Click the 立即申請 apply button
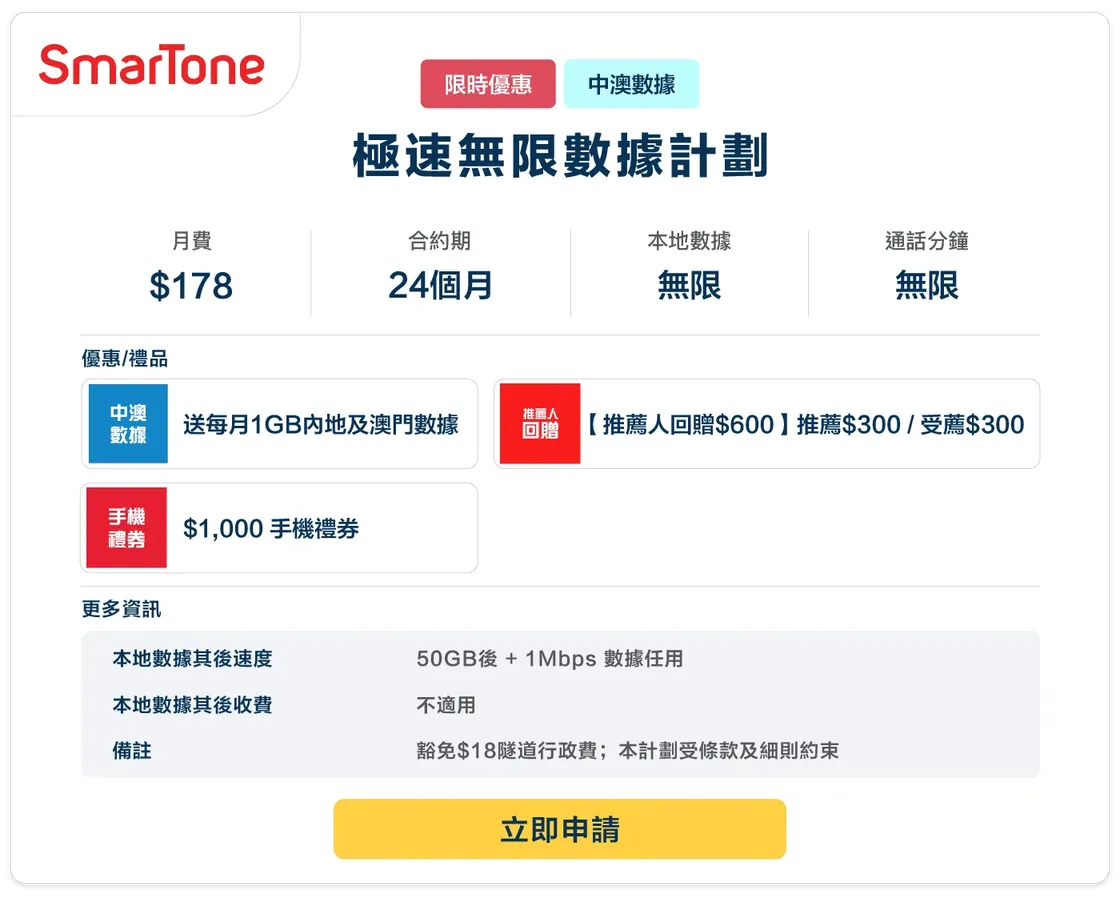This screenshot has width=1120, height=898. tap(560, 829)
